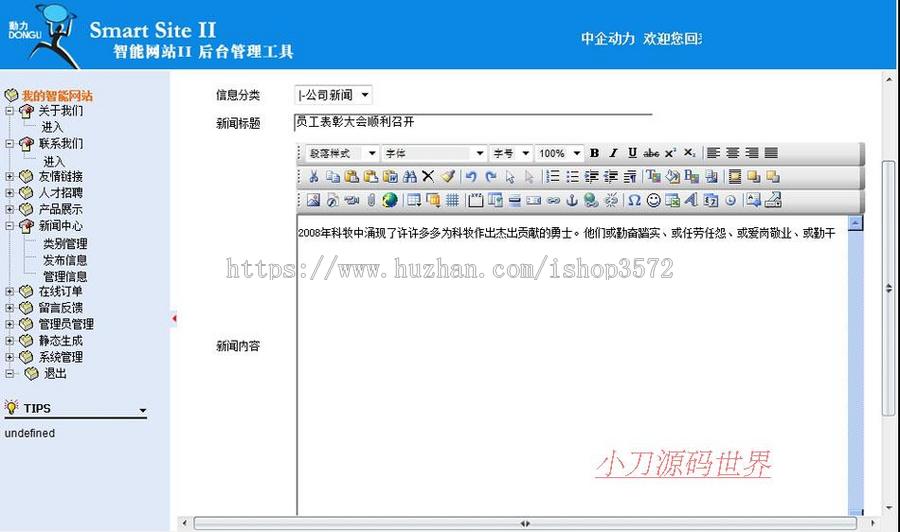The image size is (900, 532).
Task: Redo the last edit
Action: point(491,177)
